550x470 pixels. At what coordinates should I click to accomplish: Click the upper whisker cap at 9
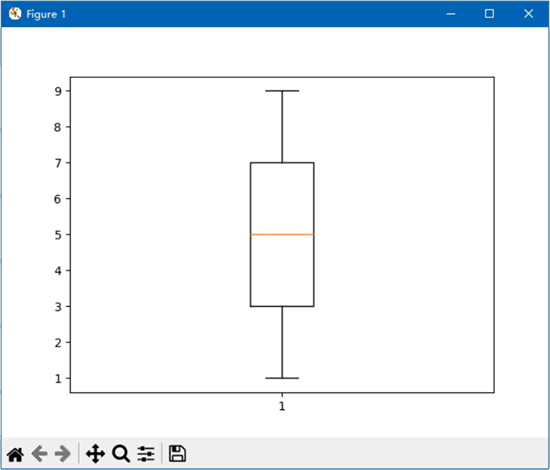pyautogui.click(x=282, y=91)
